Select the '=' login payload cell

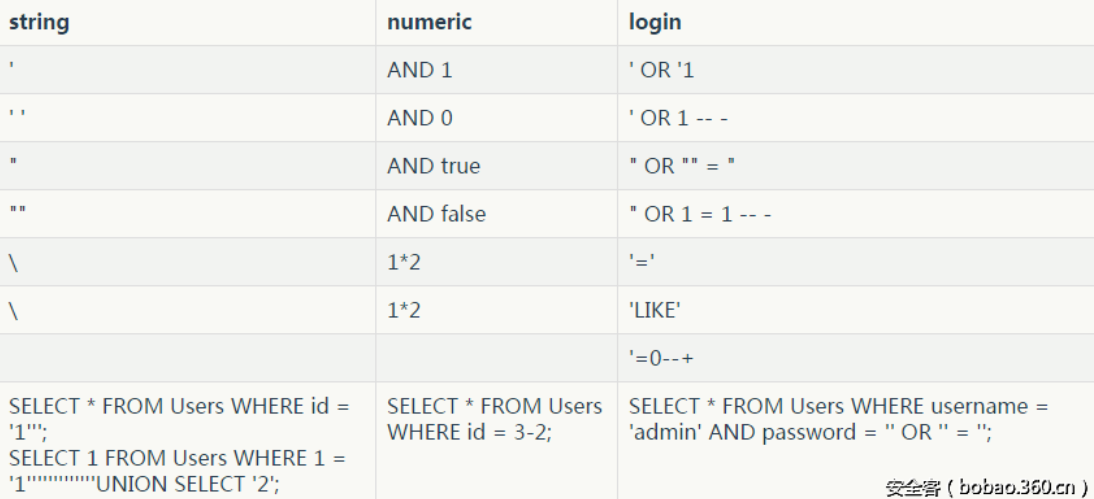click(642, 262)
